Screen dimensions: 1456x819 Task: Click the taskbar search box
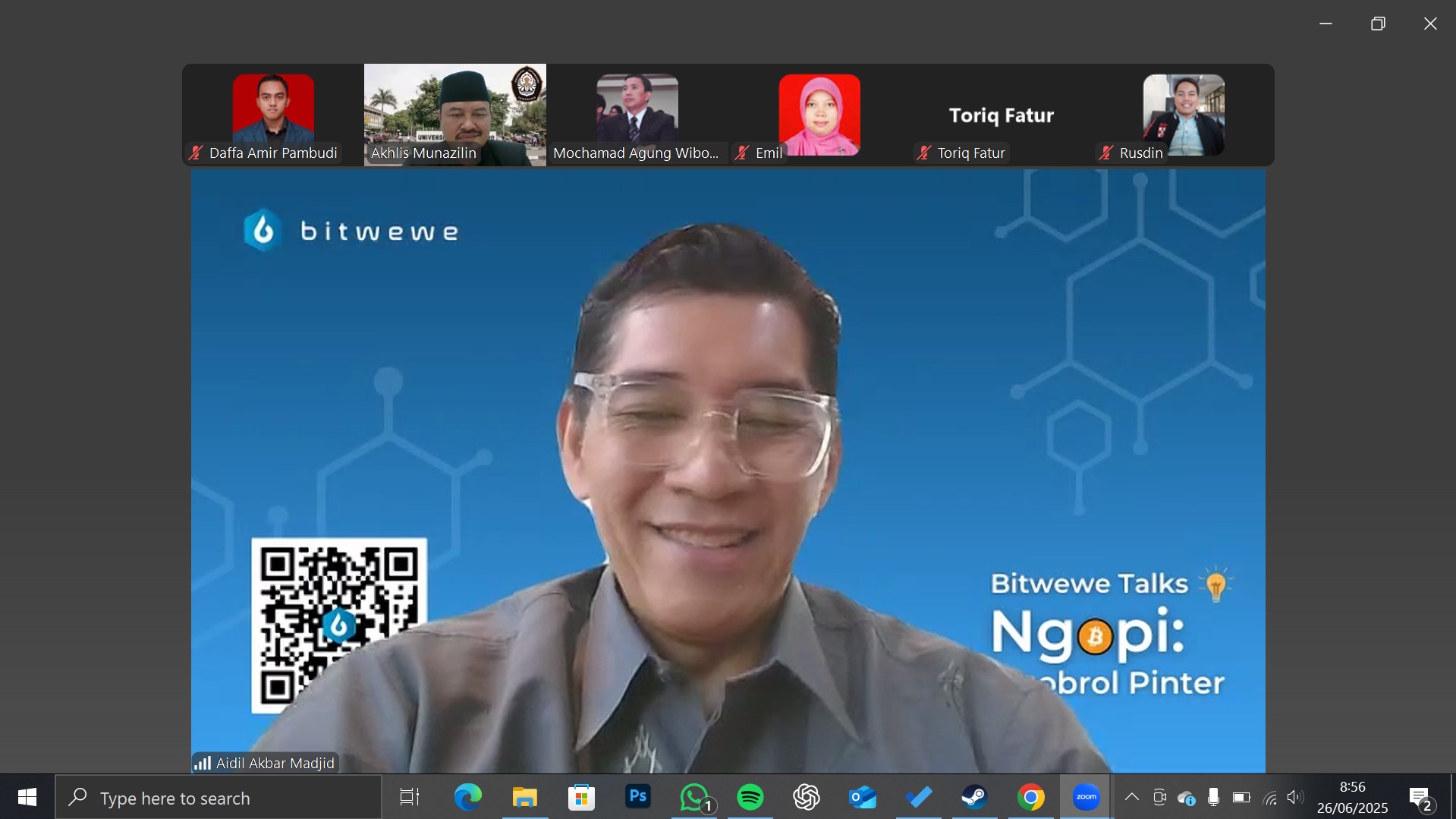point(219,798)
